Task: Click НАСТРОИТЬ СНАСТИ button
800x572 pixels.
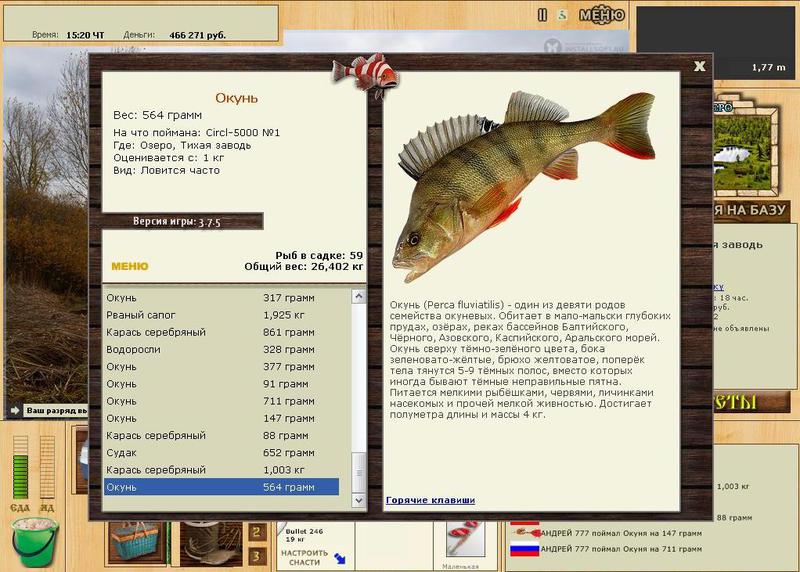Action: (x=304, y=558)
